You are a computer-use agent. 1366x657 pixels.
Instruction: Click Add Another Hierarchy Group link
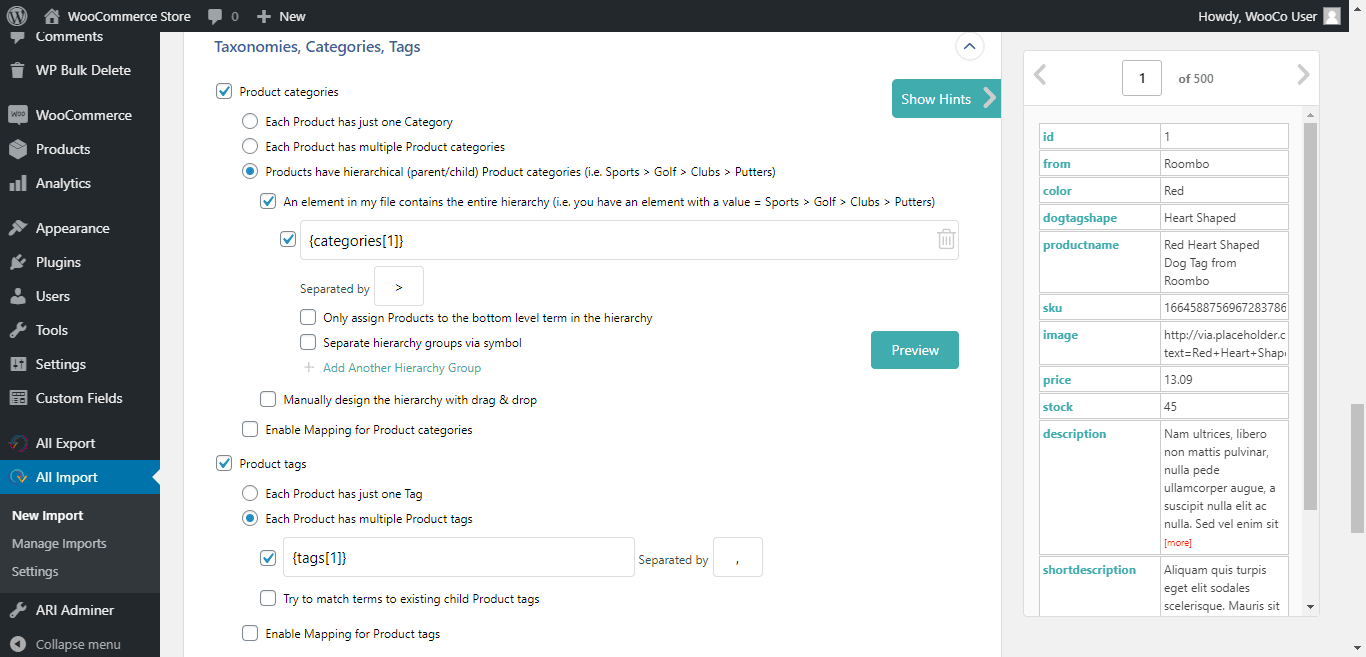tap(402, 367)
